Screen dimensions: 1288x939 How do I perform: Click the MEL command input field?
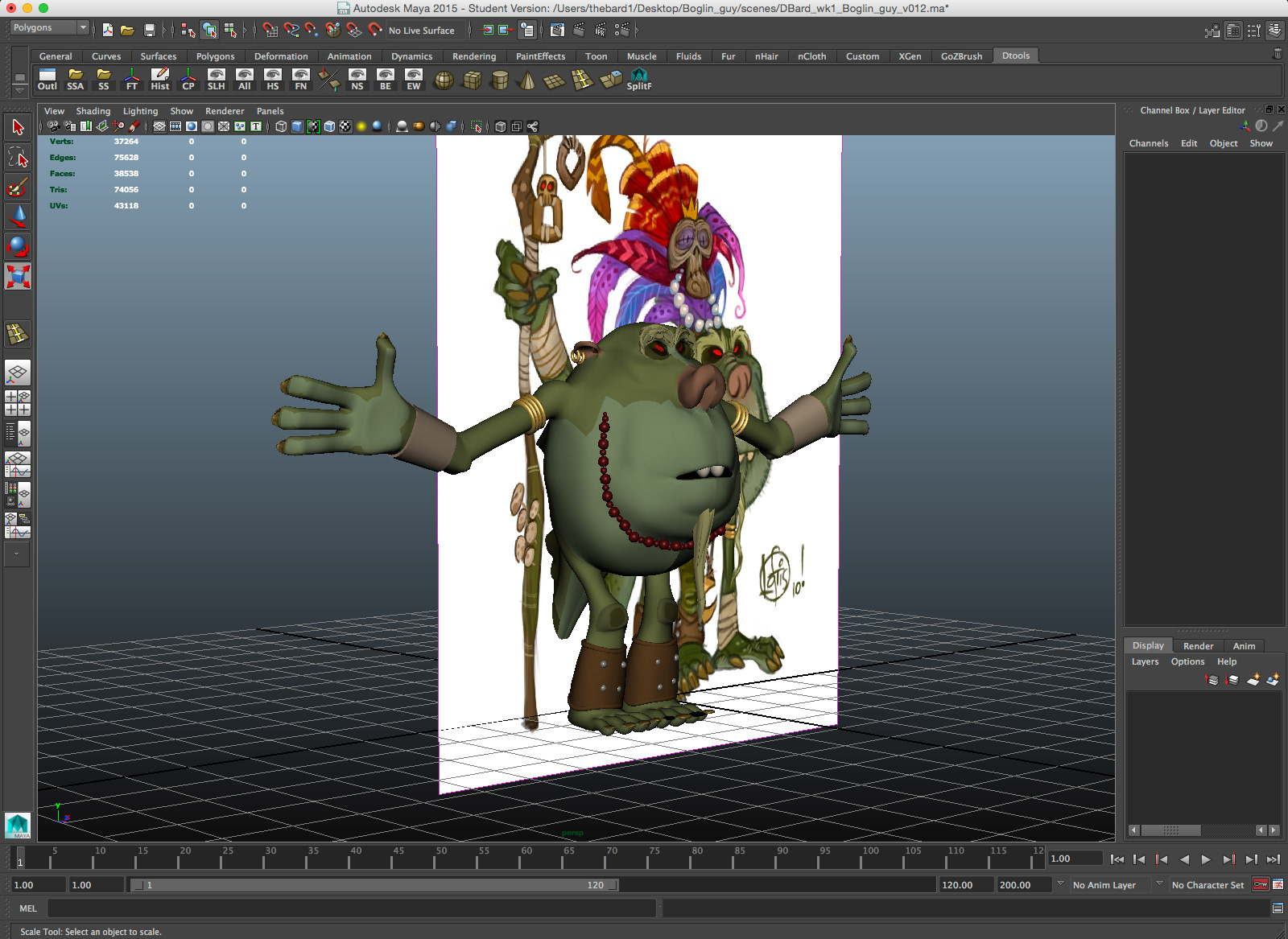tap(351, 908)
